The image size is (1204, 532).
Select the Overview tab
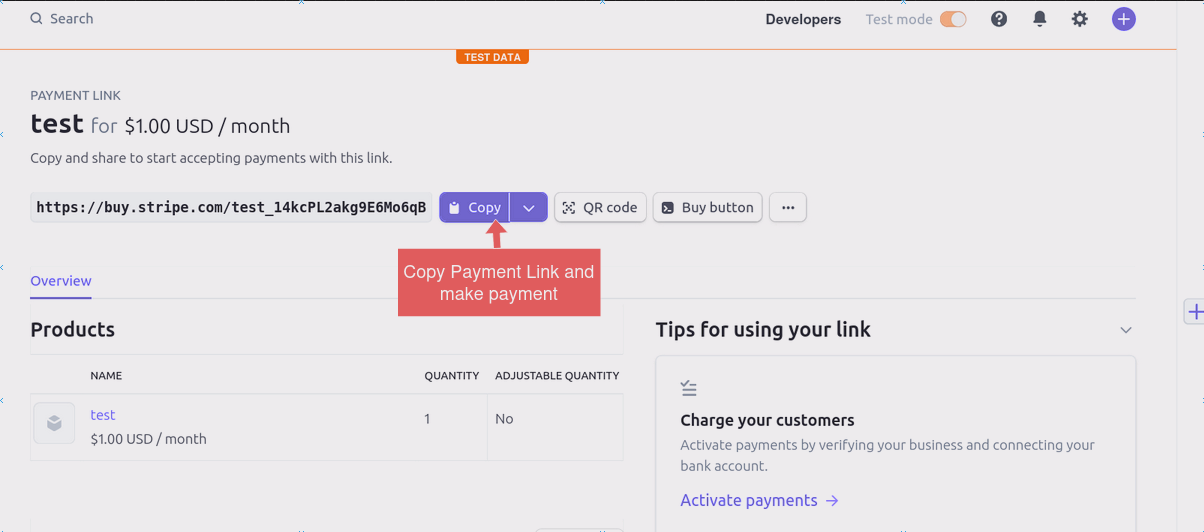(61, 281)
